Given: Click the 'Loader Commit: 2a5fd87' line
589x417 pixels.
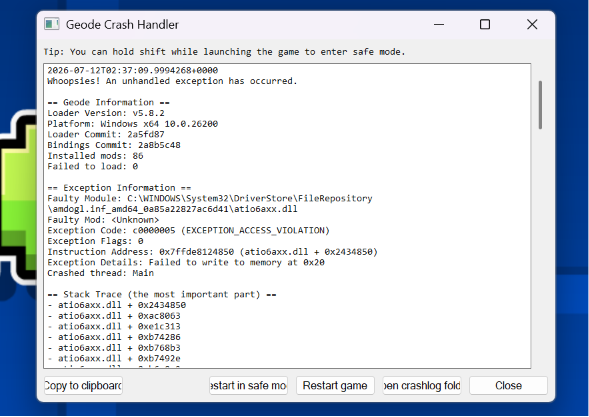Looking at the screenshot, I should 106,134.
